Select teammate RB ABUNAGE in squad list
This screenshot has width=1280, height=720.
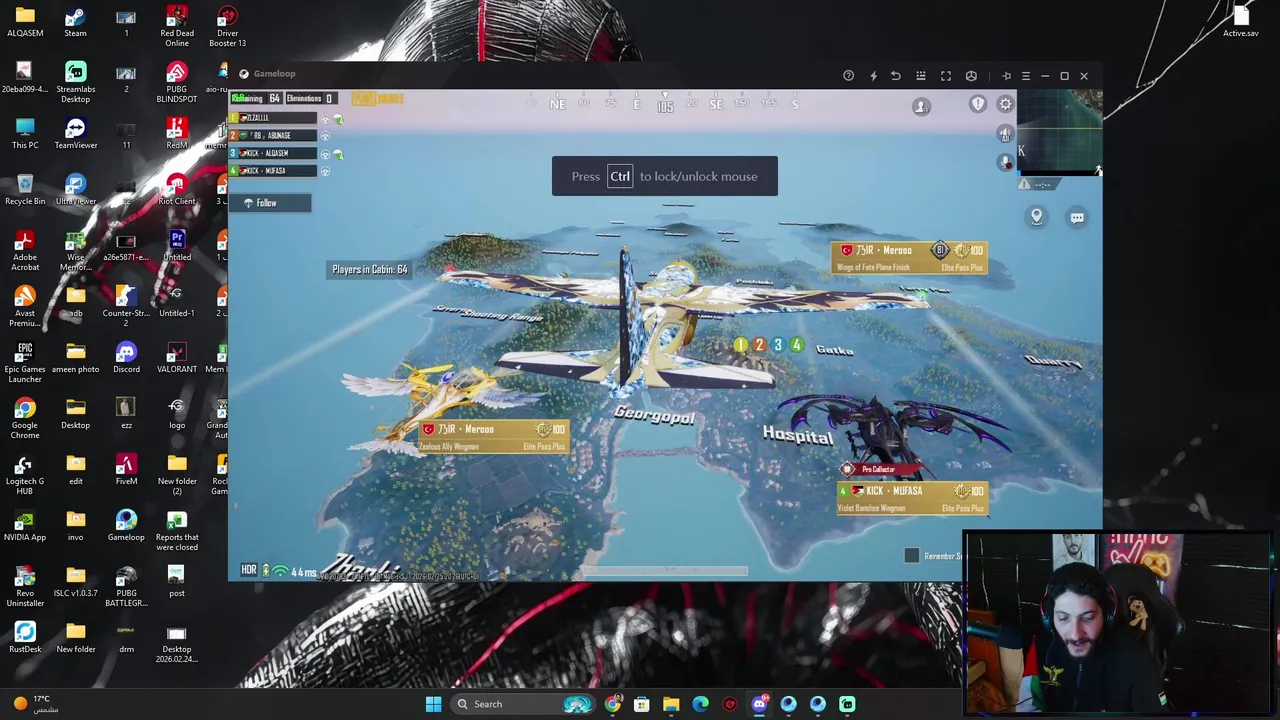coord(274,135)
